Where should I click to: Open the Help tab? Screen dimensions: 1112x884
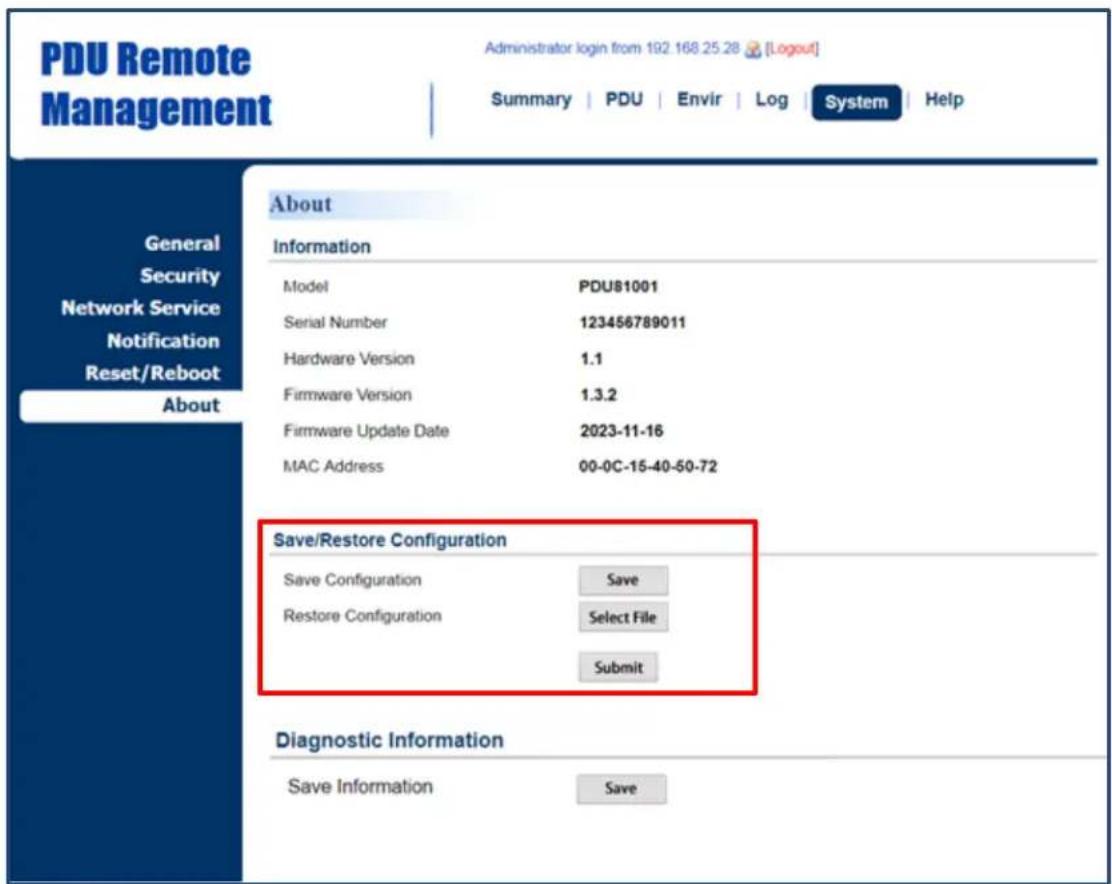(944, 100)
